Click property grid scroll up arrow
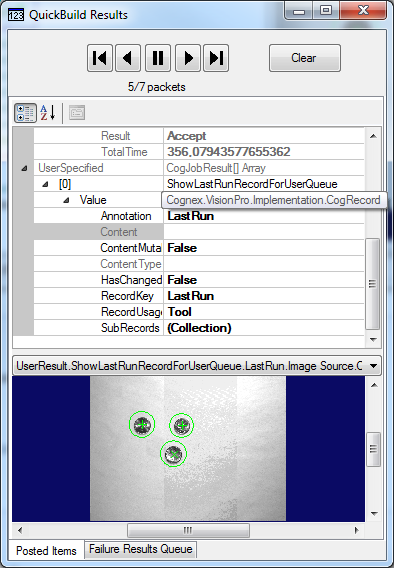394x568 pixels. pos(373,137)
